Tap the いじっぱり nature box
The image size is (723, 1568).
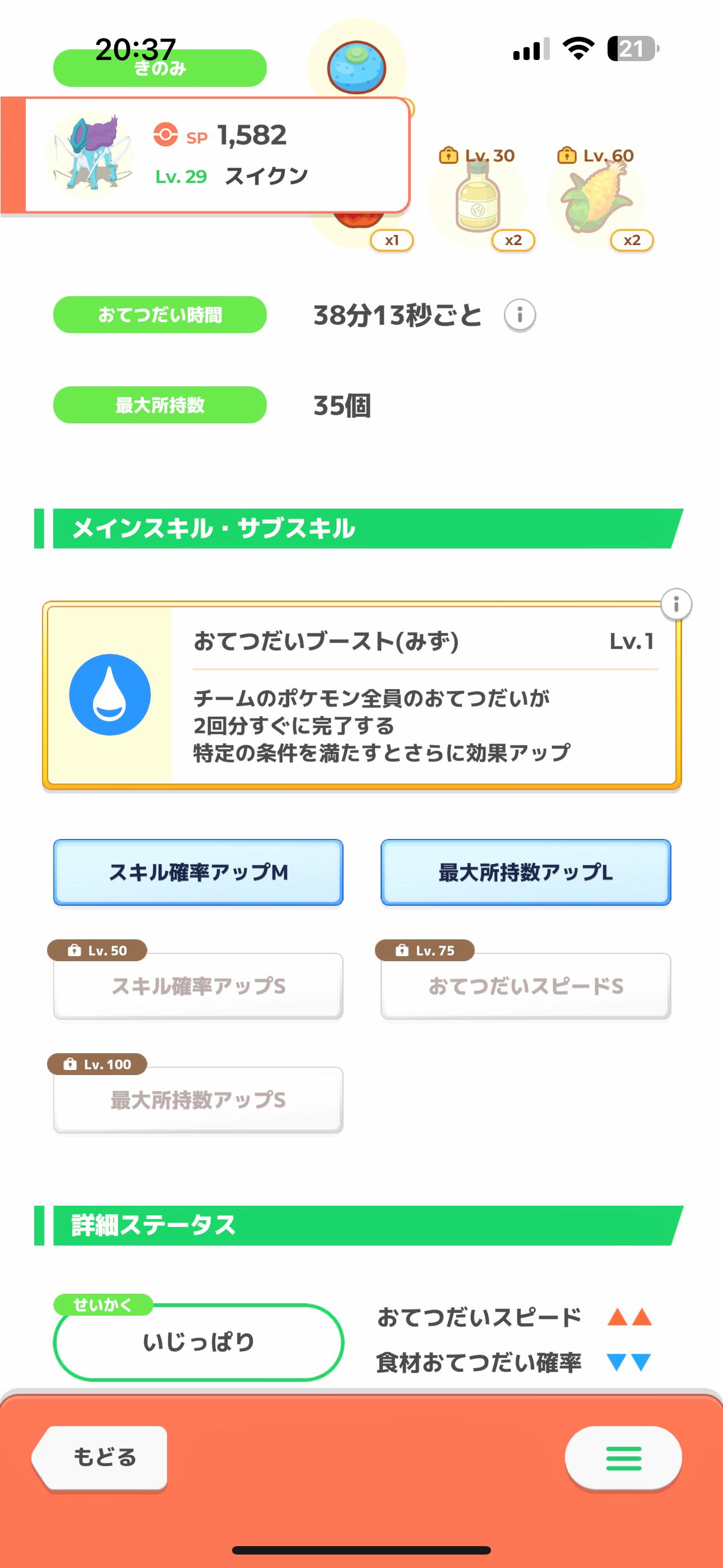(198, 1342)
